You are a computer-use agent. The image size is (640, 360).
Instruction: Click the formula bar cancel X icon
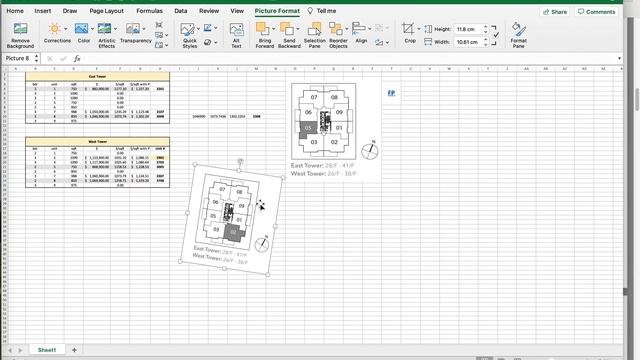tap(50, 59)
